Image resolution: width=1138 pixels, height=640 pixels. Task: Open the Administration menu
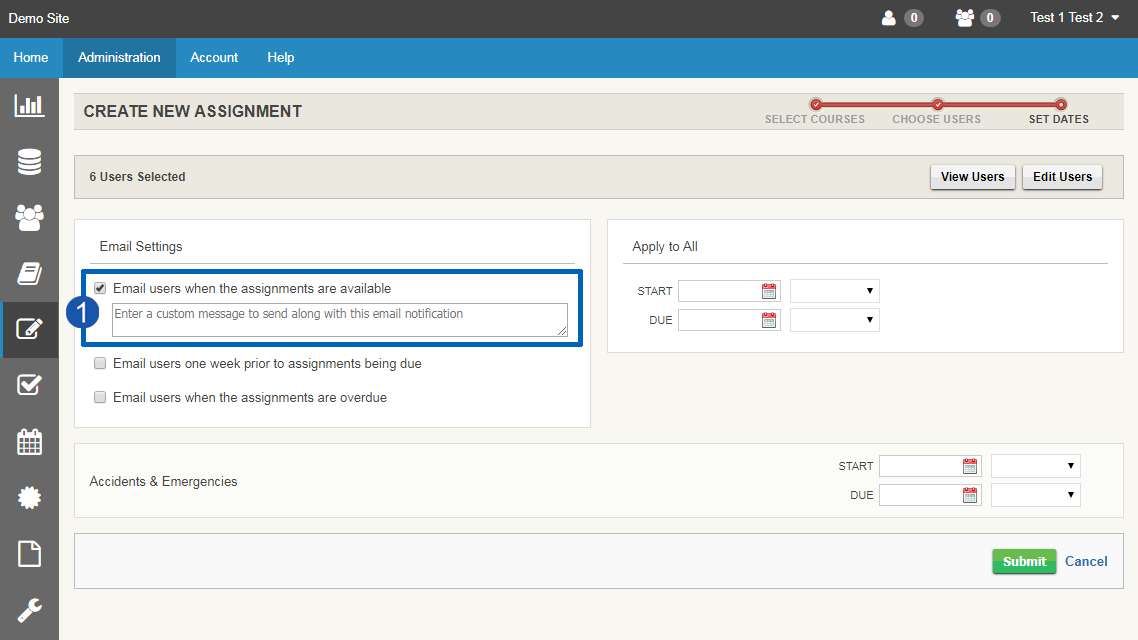tap(119, 57)
